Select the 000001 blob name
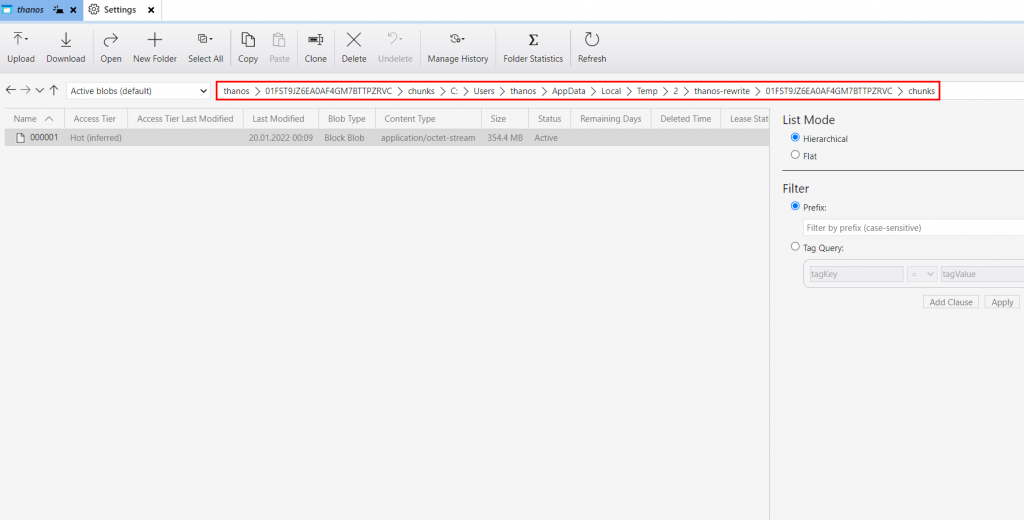The height and width of the screenshot is (520, 1024). pos(44,138)
